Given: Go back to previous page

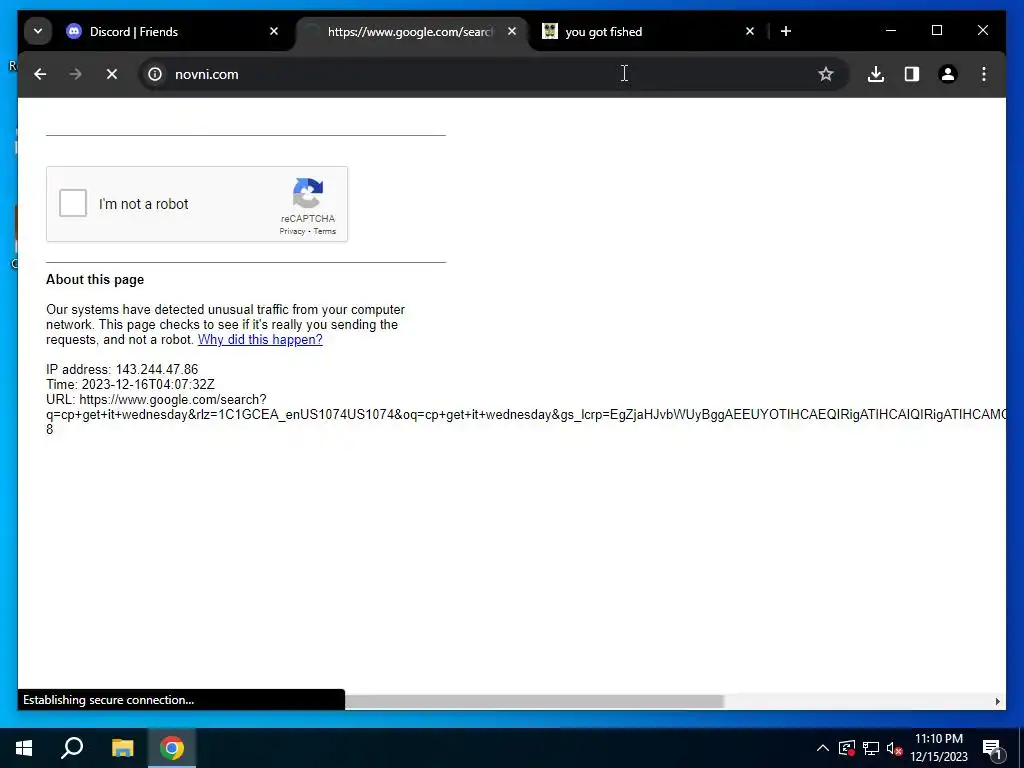Looking at the screenshot, I should click(x=40, y=74).
